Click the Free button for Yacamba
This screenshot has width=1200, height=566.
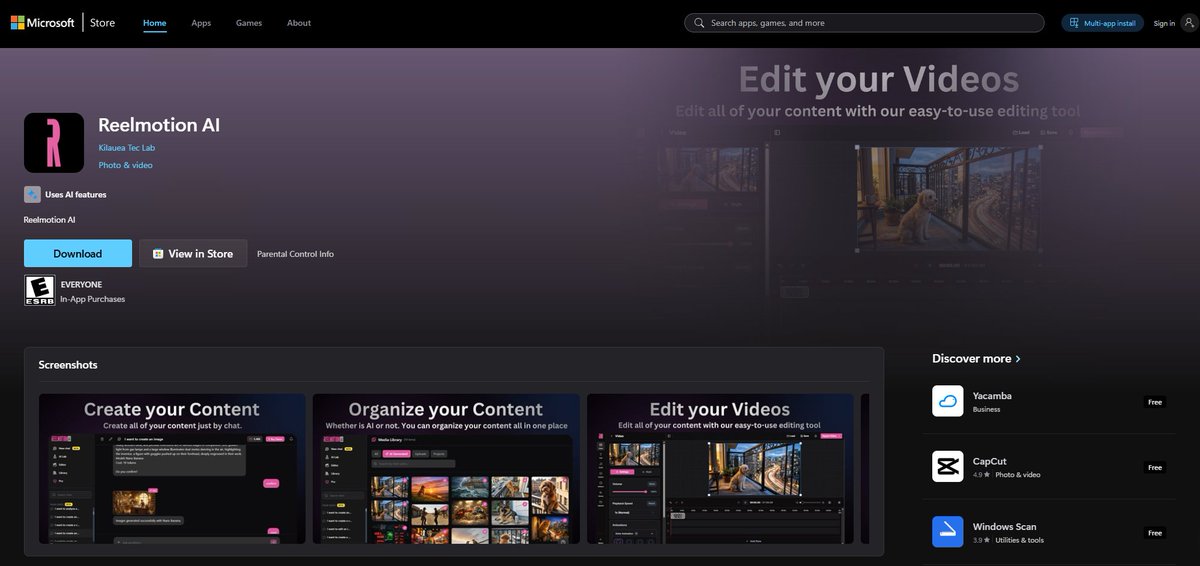(1155, 402)
